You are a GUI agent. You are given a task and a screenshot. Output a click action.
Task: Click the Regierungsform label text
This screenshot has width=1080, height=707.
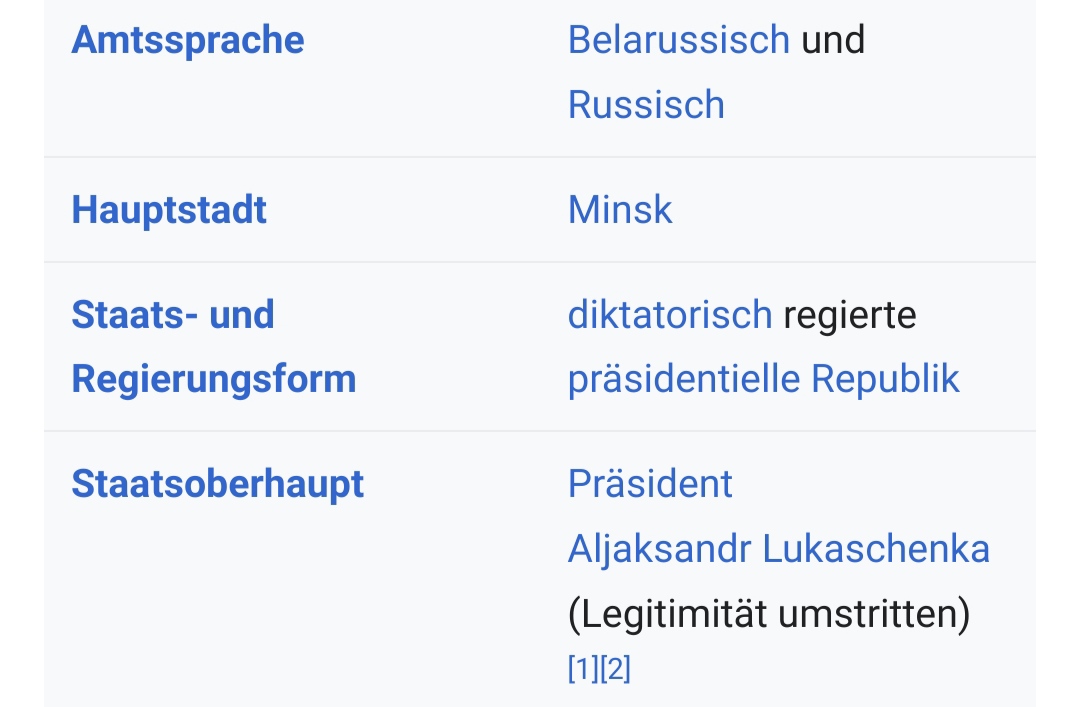[x=214, y=380]
